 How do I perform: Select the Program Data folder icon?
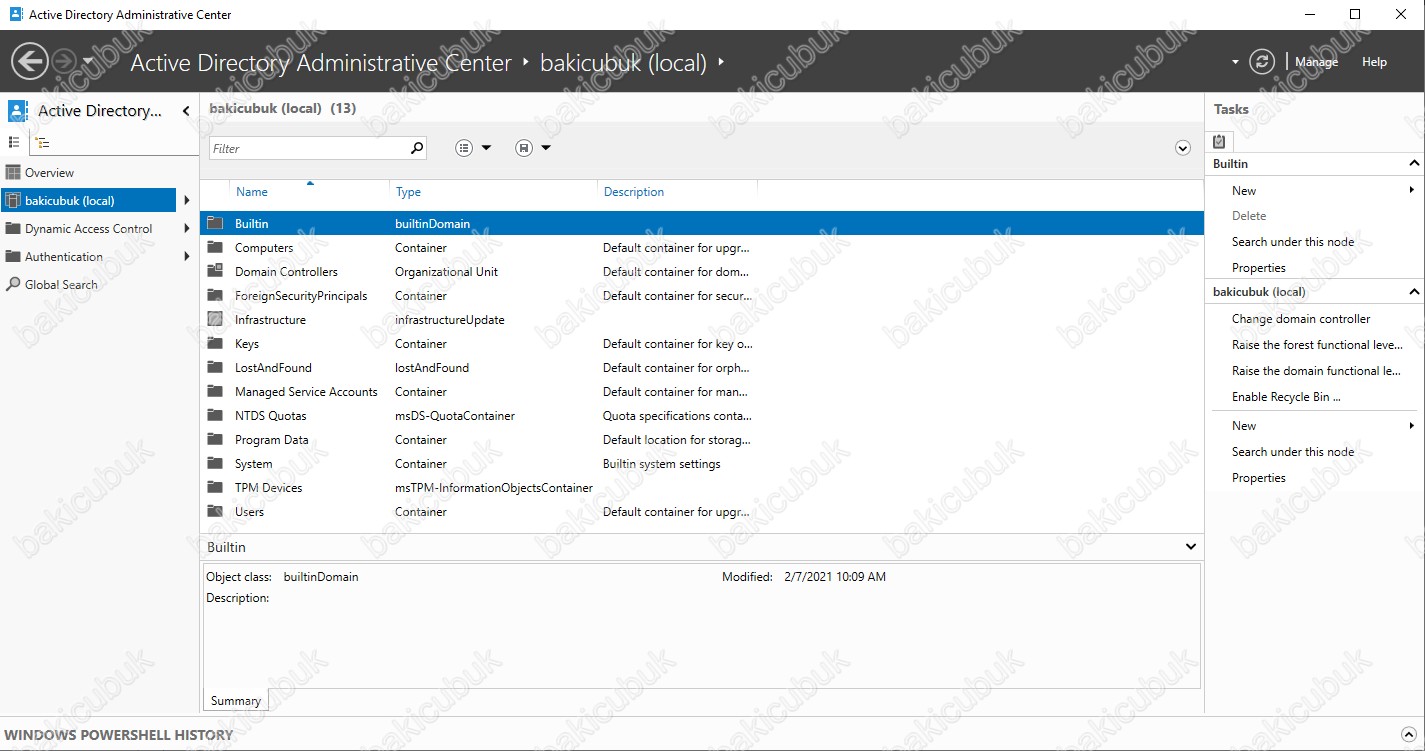pyautogui.click(x=215, y=439)
